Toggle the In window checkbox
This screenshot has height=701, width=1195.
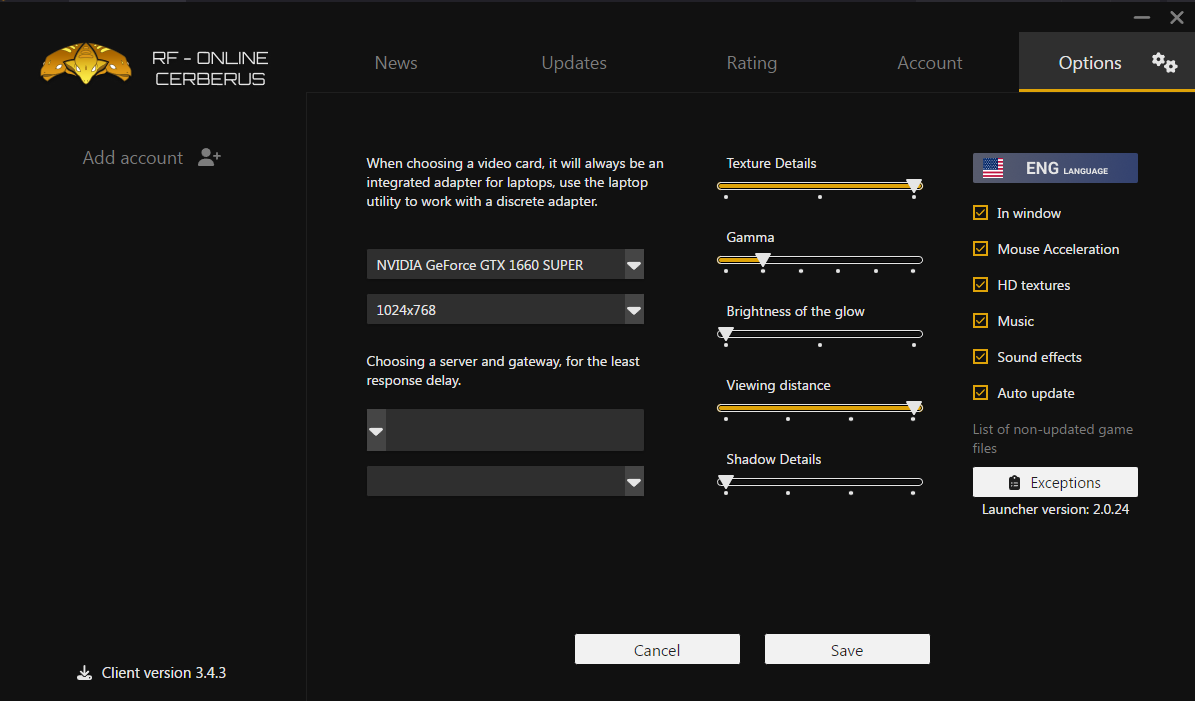click(x=980, y=213)
